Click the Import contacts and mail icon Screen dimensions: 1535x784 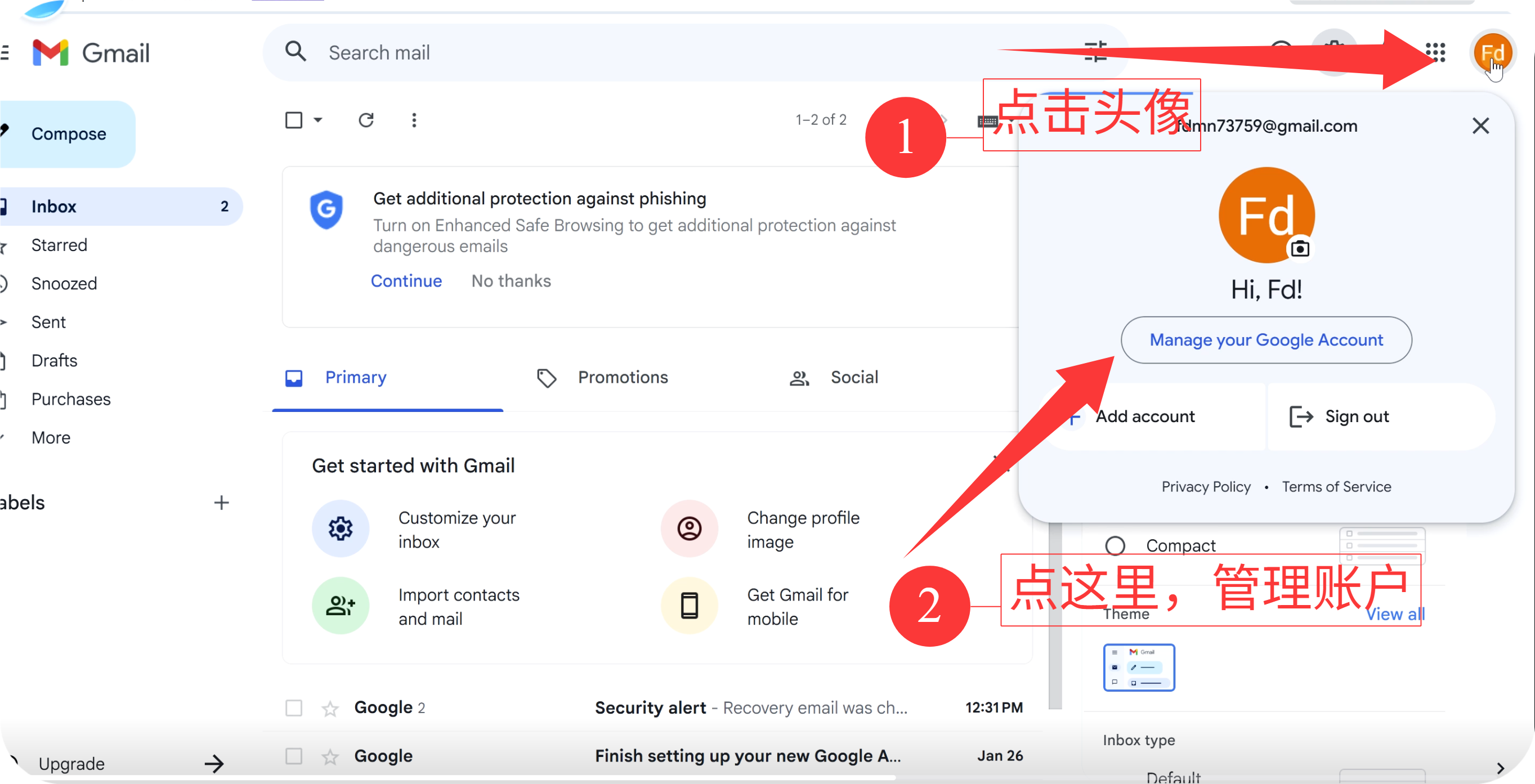[340, 605]
